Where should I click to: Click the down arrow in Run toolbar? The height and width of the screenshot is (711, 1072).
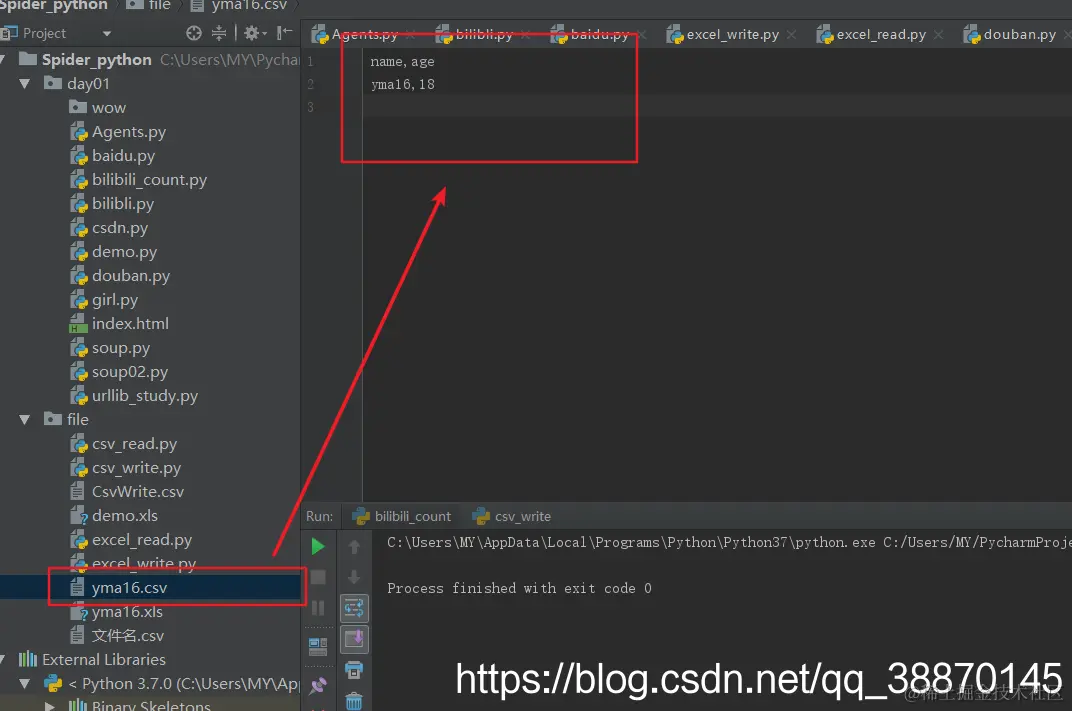[354, 578]
